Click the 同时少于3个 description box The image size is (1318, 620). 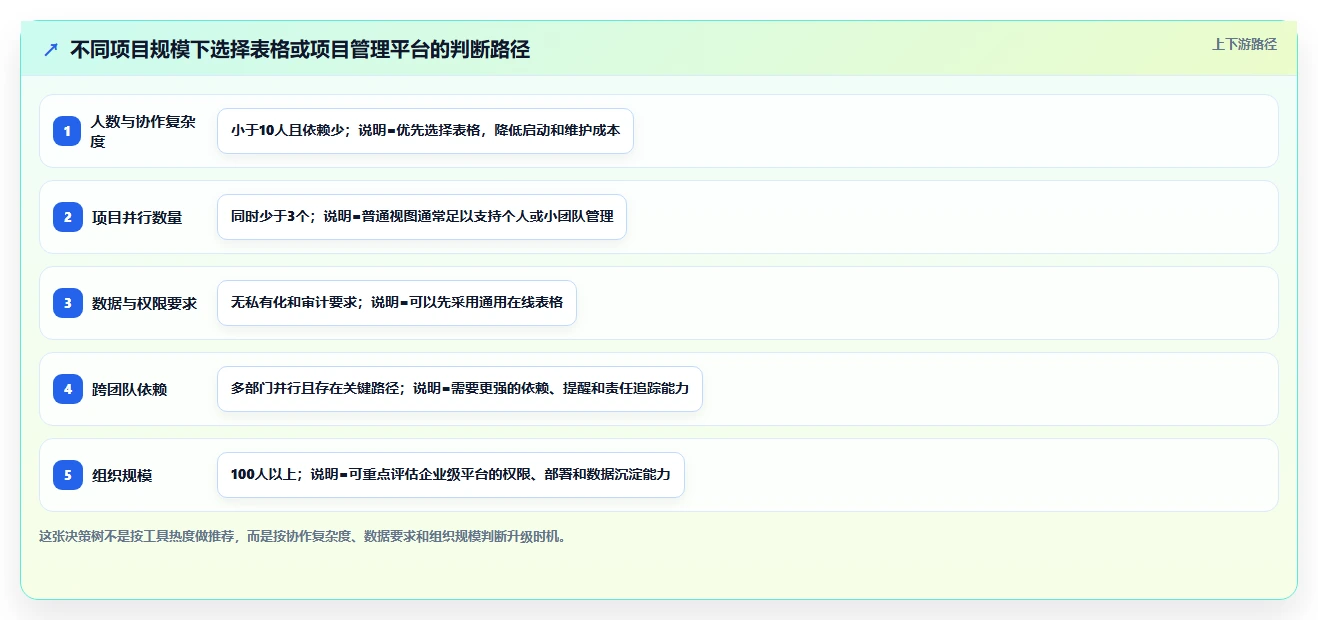coord(422,217)
